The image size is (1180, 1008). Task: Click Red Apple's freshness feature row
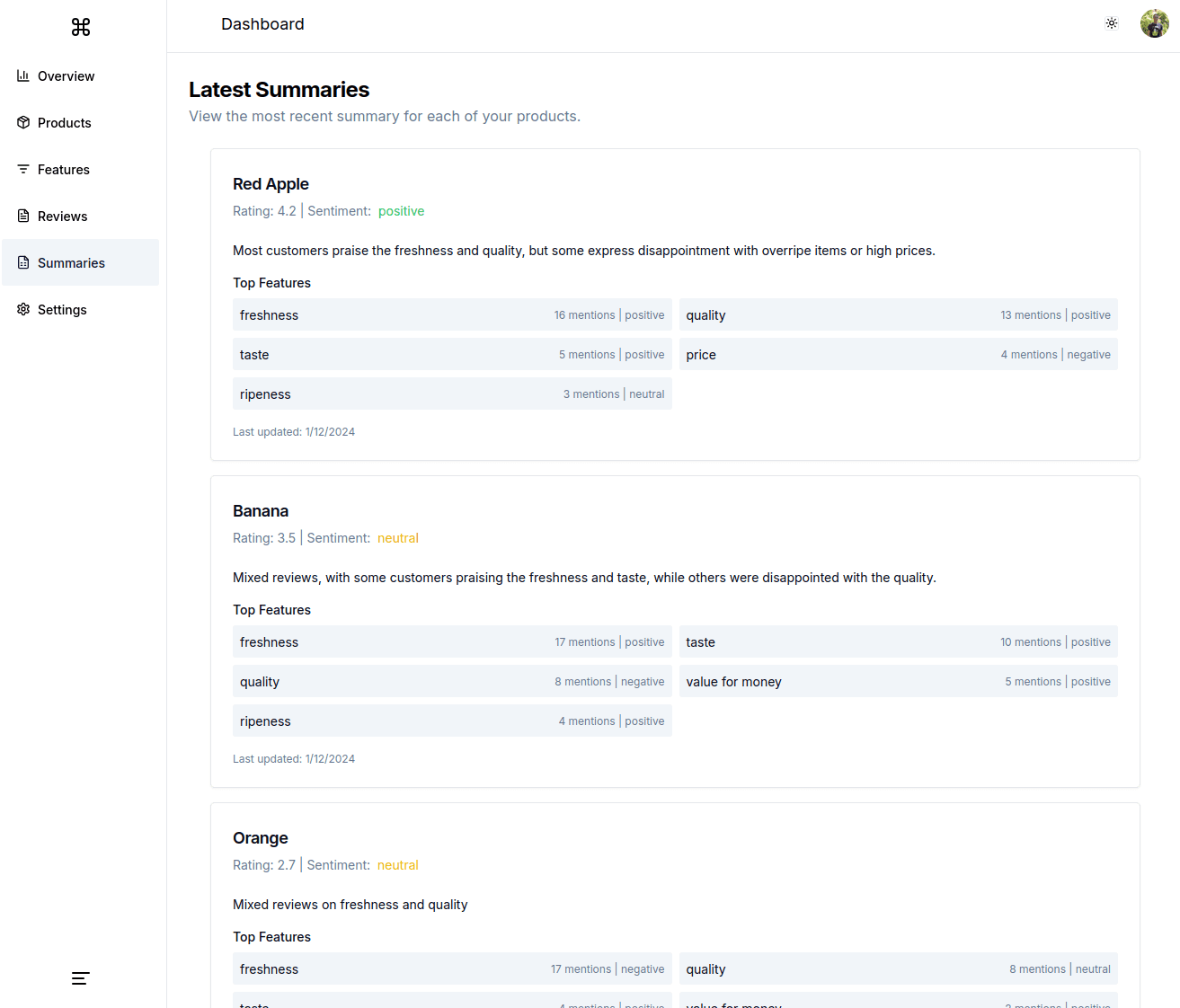(x=452, y=314)
